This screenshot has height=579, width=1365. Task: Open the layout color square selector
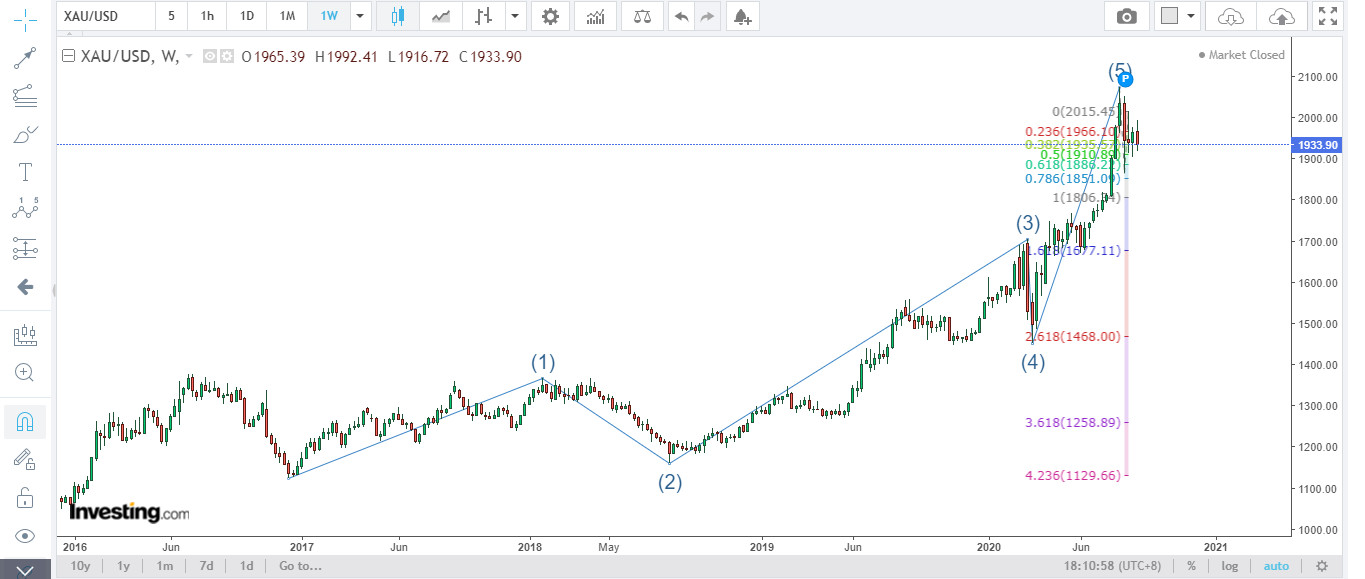pyautogui.click(x=1168, y=16)
